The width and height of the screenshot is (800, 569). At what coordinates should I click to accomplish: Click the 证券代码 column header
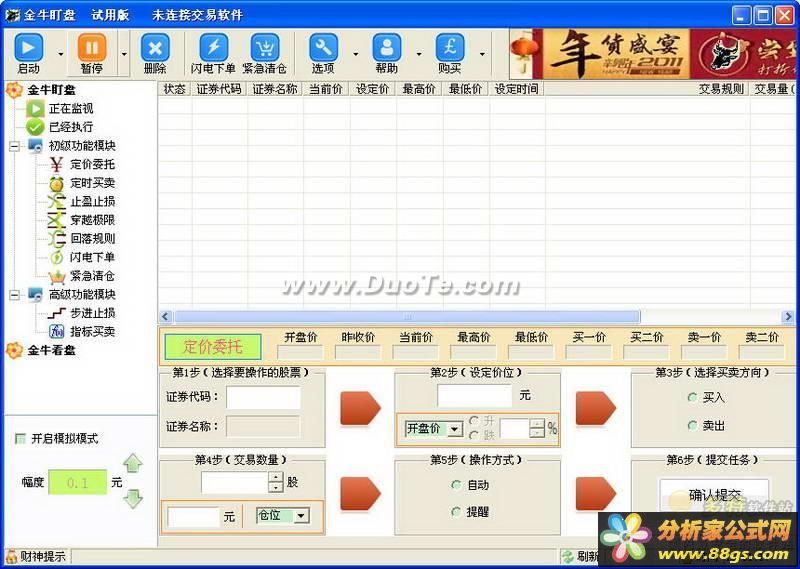219,89
